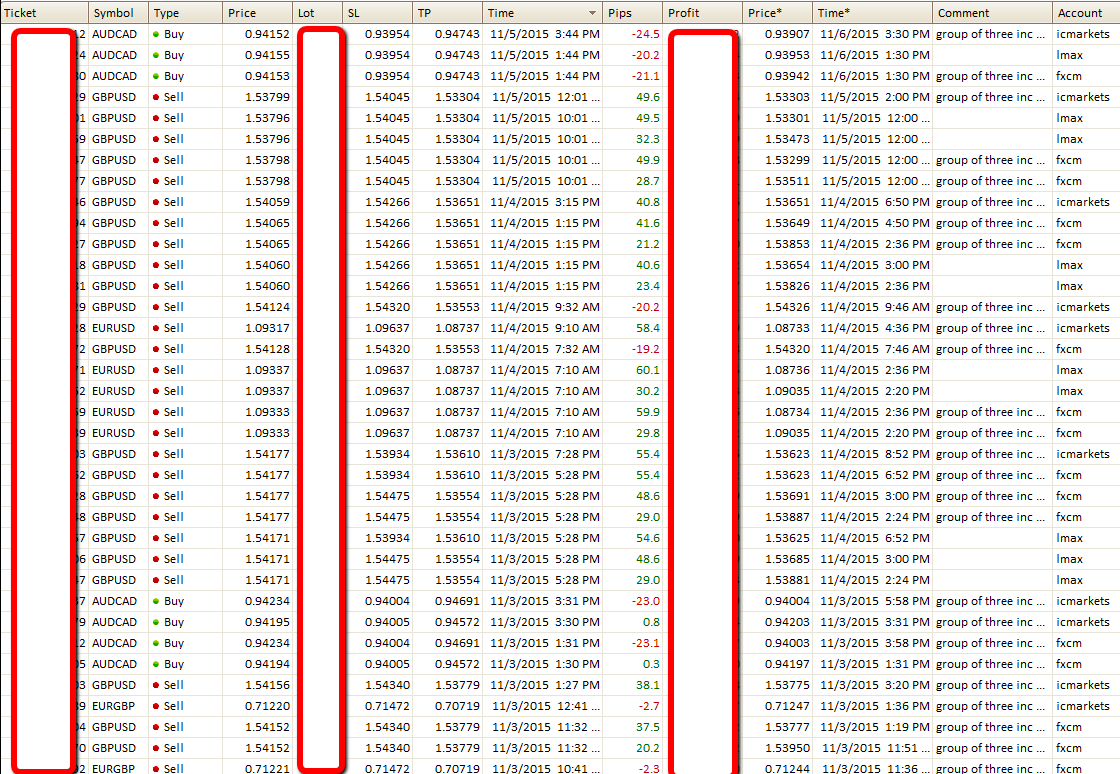Select the Pips value -21.1
The image size is (1120, 774).
coord(646,76)
